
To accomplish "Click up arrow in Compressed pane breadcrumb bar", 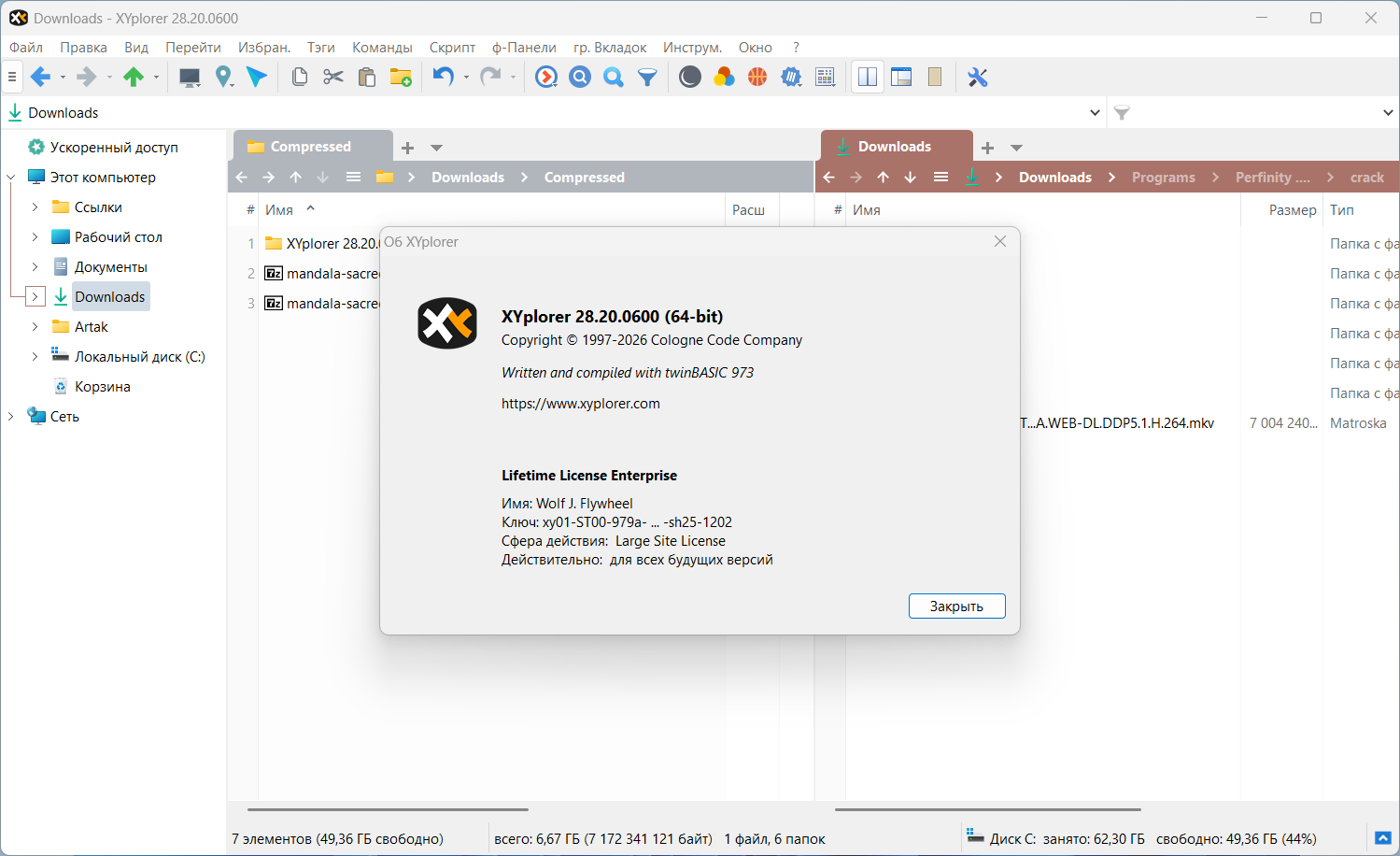I will pyautogui.click(x=296, y=178).
